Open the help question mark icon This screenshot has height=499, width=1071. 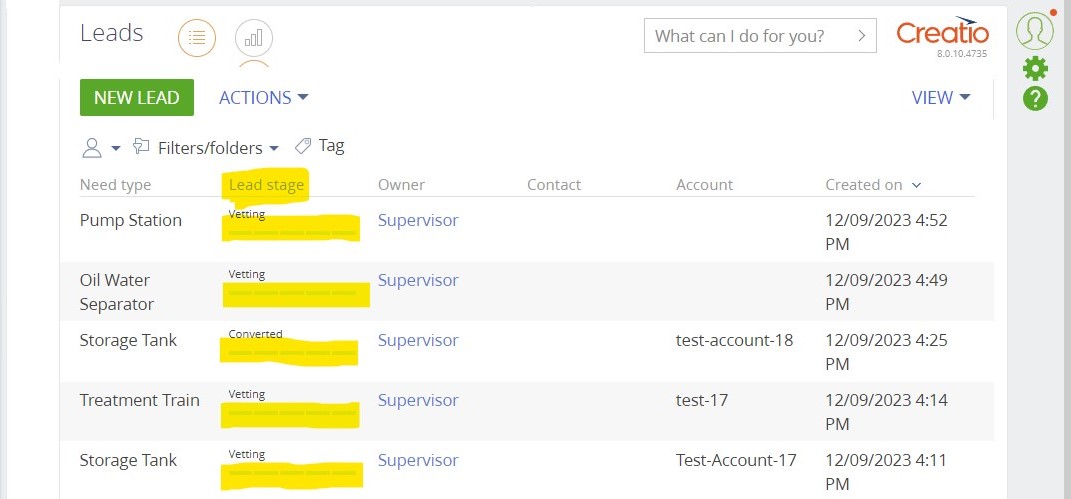point(1035,100)
